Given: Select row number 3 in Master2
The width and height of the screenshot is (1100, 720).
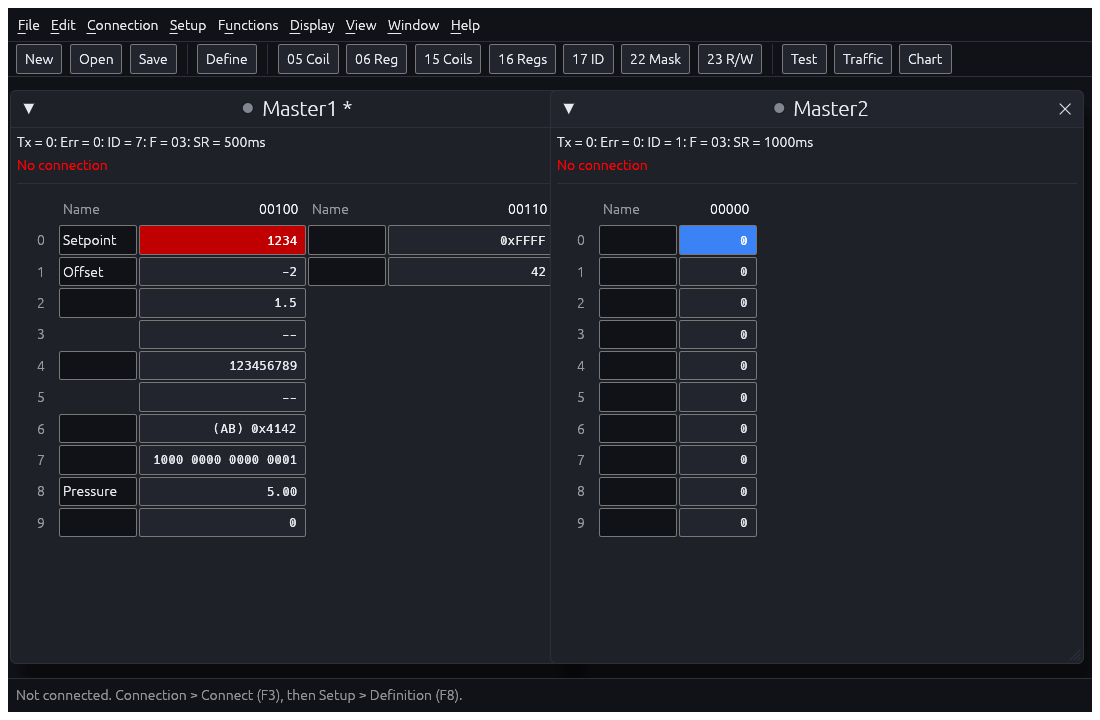Looking at the screenshot, I should 580,335.
